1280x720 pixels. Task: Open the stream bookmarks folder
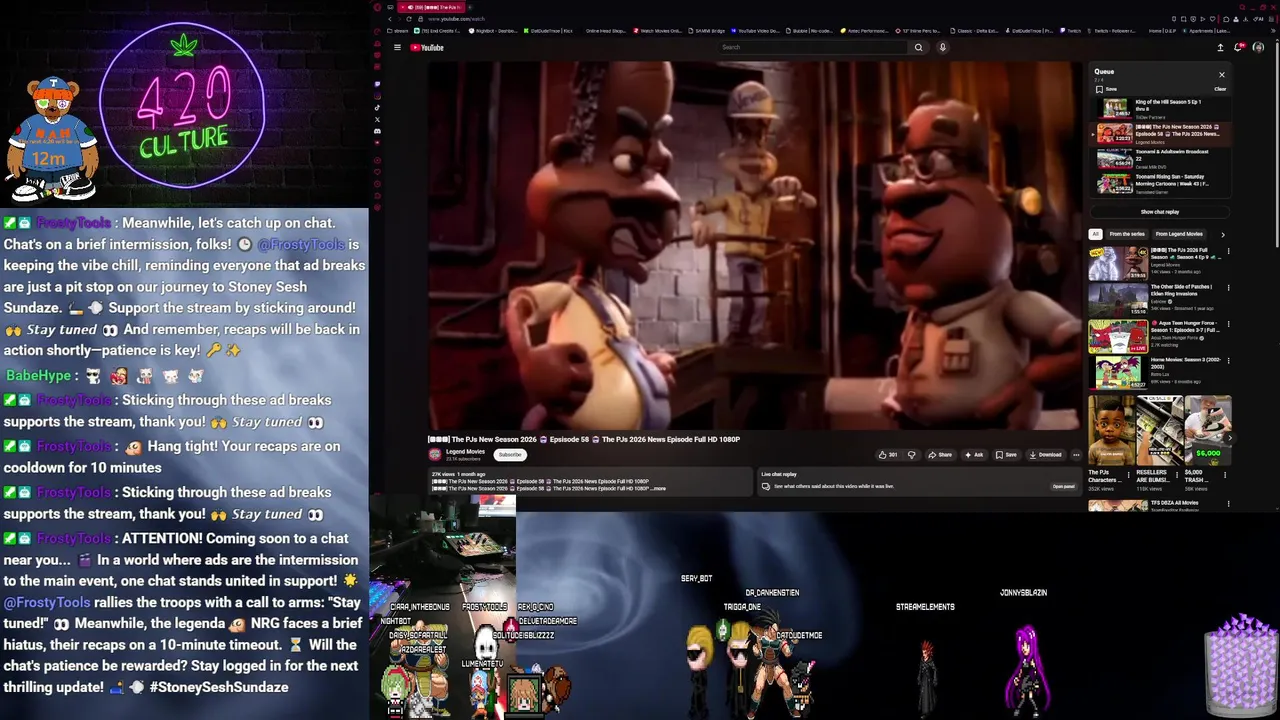pyautogui.click(x=396, y=31)
